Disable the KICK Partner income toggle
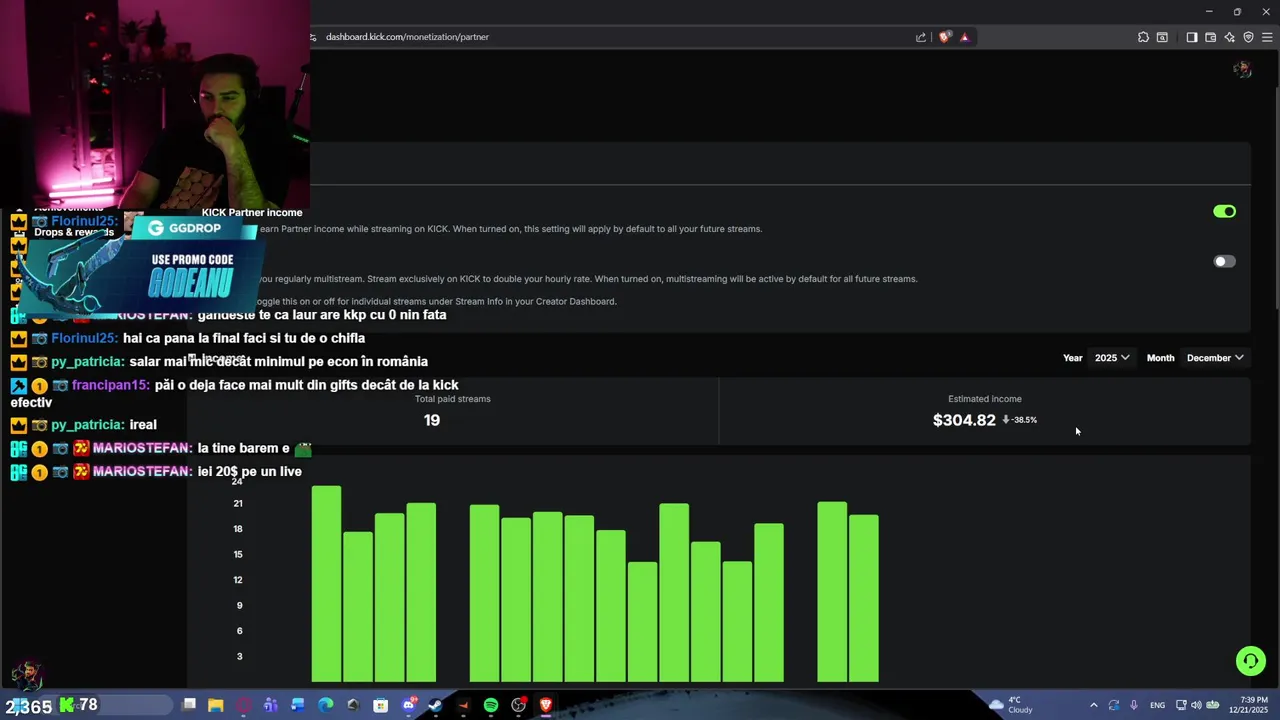 (1224, 212)
